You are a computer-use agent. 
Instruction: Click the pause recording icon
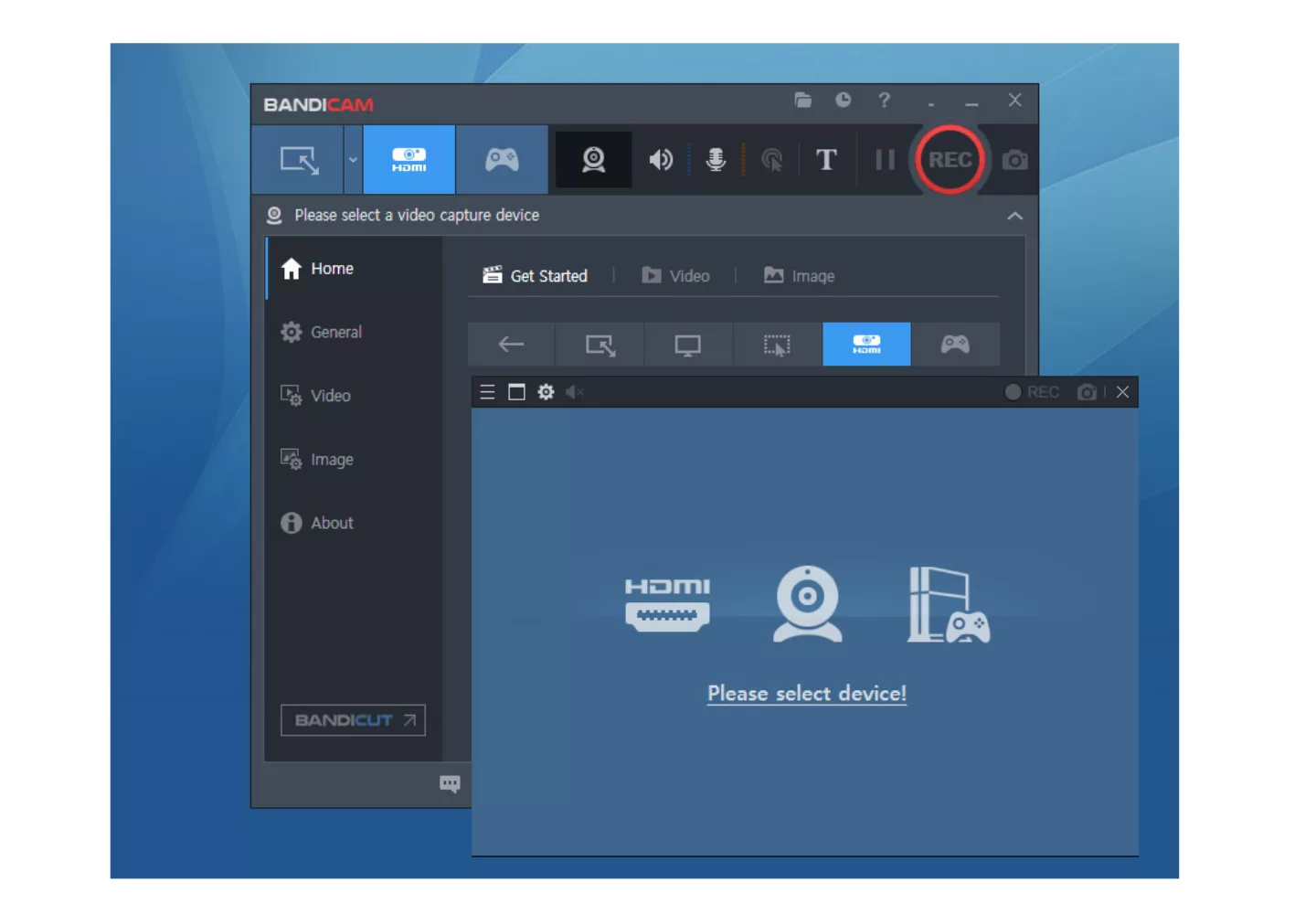tap(884, 159)
